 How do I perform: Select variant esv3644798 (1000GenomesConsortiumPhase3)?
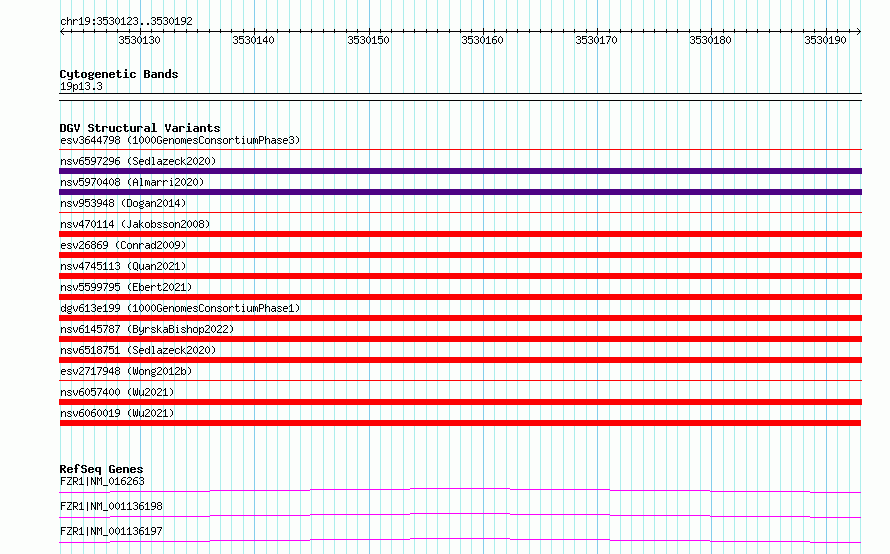pyautogui.click(x=180, y=140)
